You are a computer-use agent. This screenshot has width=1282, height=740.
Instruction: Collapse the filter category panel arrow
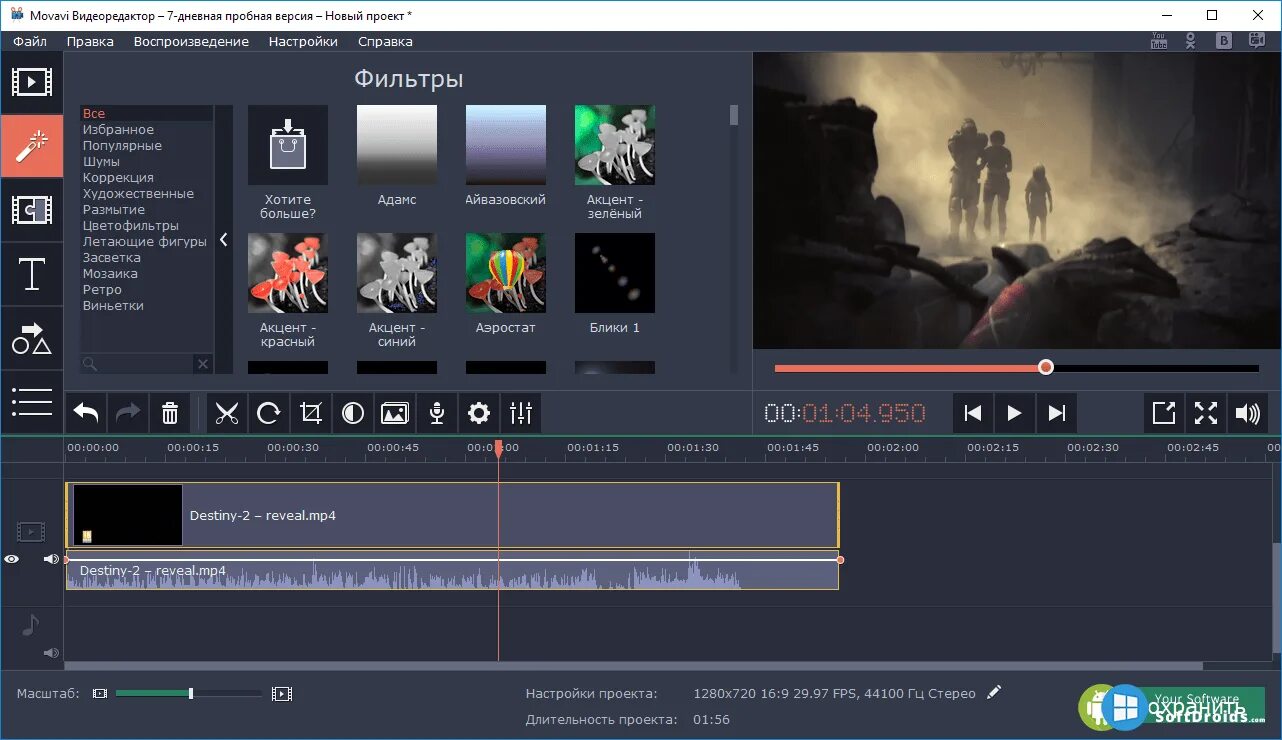(x=224, y=240)
